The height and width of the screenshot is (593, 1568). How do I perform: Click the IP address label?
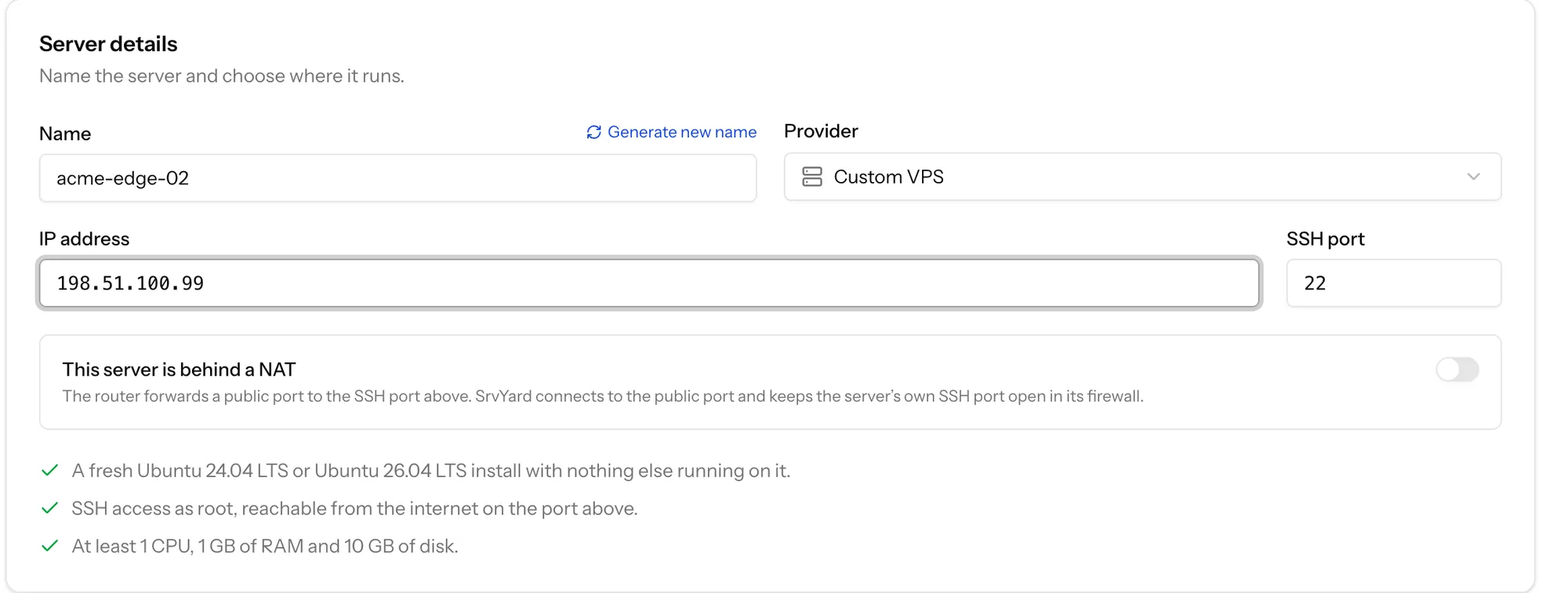click(x=84, y=238)
